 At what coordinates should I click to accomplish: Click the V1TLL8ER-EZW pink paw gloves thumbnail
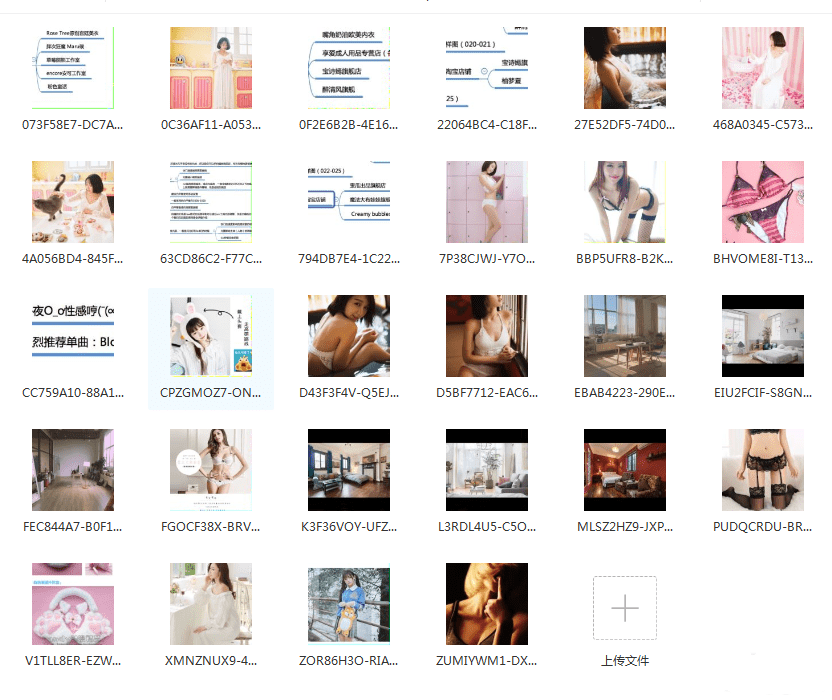73,604
